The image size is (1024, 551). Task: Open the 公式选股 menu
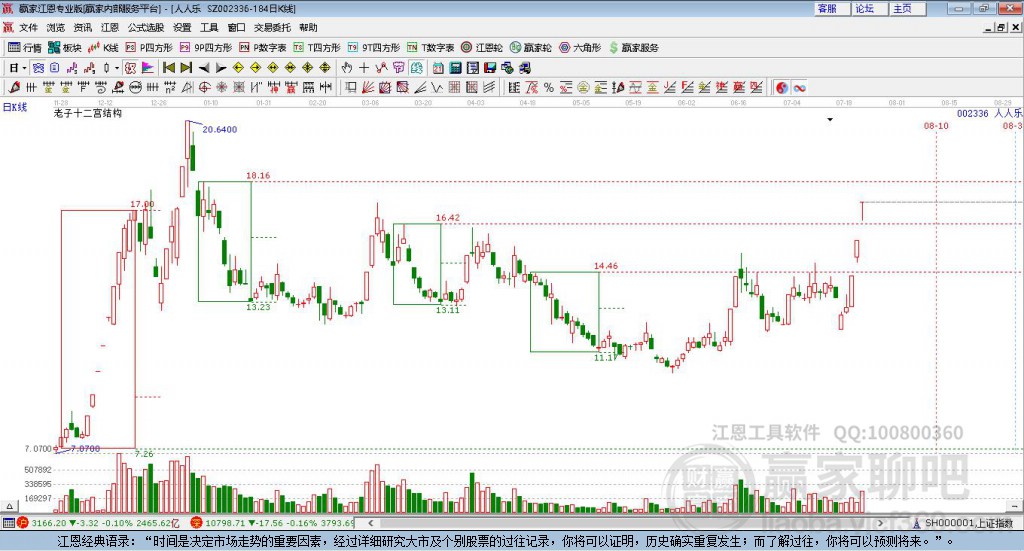(146, 27)
